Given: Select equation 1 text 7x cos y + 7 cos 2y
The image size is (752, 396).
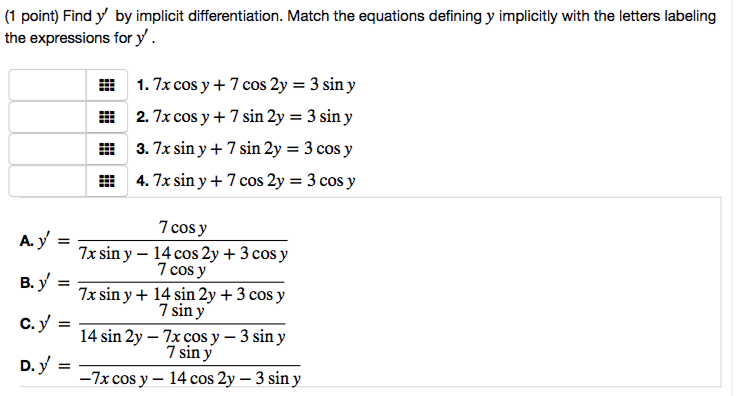Looking at the screenshot, I should point(220,85).
